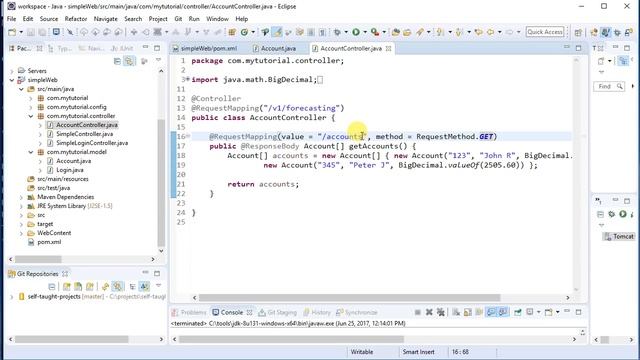This screenshot has height=360, width=640.
Task: Click the New Java Class icon
Action: point(244,32)
